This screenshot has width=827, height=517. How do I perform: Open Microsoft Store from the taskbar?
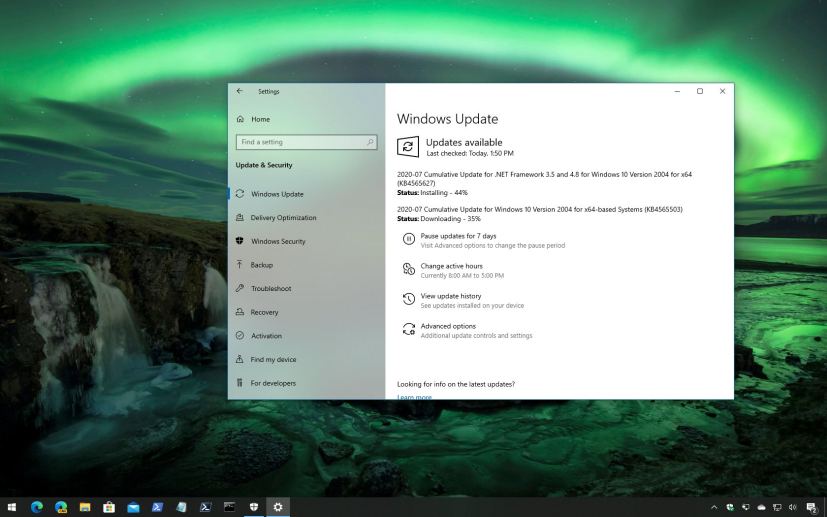point(109,507)
